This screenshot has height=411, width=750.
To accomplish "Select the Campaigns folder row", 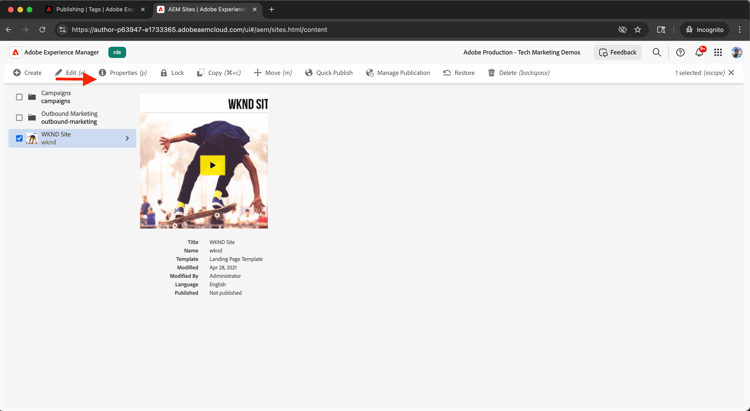I will [72, 97].
